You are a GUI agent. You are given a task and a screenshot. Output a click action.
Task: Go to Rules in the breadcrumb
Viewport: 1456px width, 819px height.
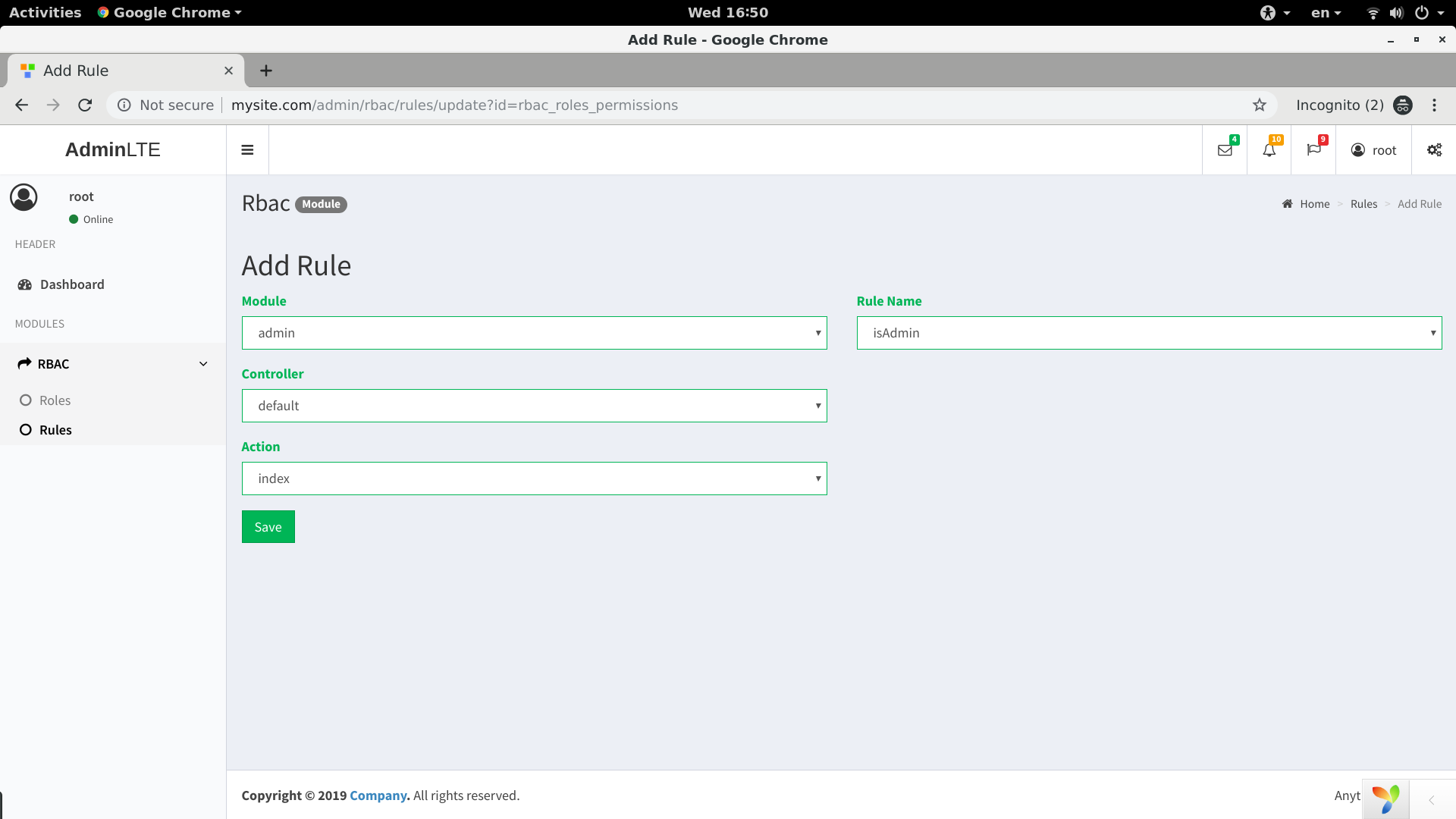tap(1363, 204)
